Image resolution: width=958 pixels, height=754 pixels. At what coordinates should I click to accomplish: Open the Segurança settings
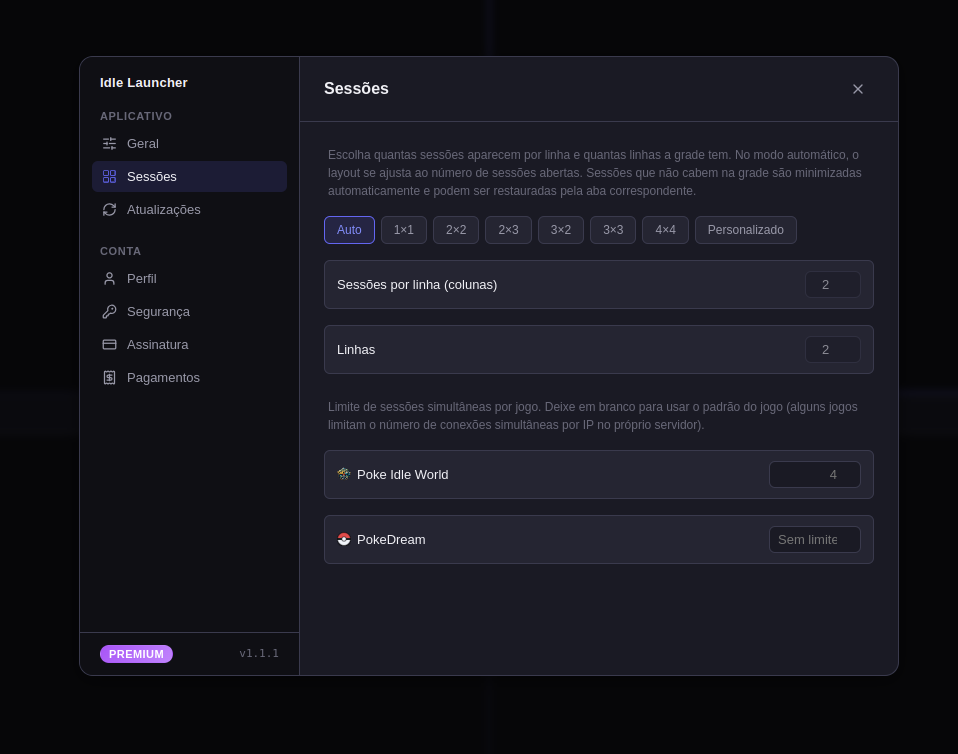tap(189, 312)
